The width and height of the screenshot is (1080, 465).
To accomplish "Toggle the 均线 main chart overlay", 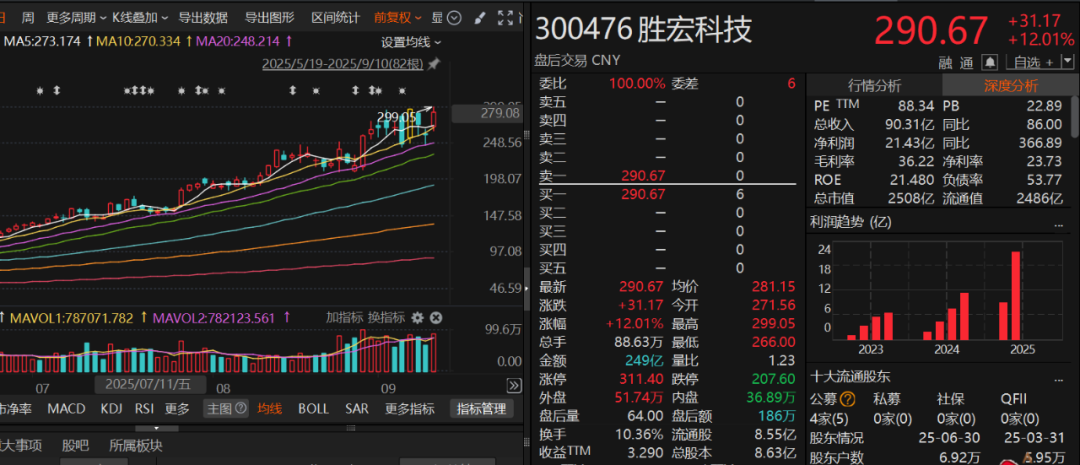I will (270, 409).
